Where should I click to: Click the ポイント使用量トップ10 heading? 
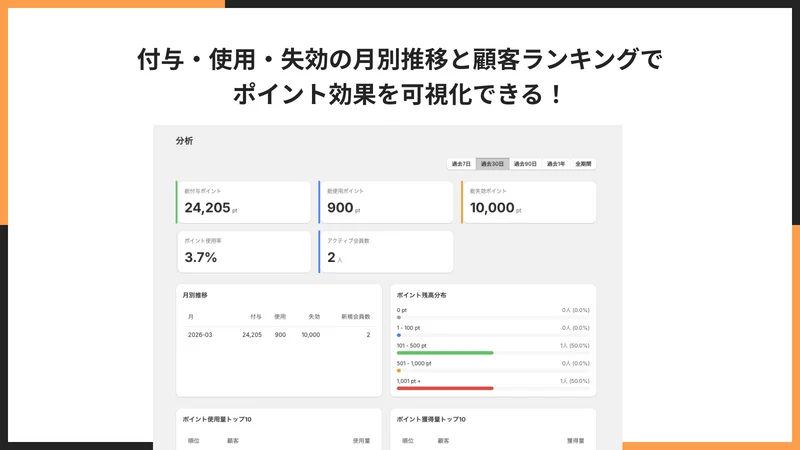[x=217, y=419]
